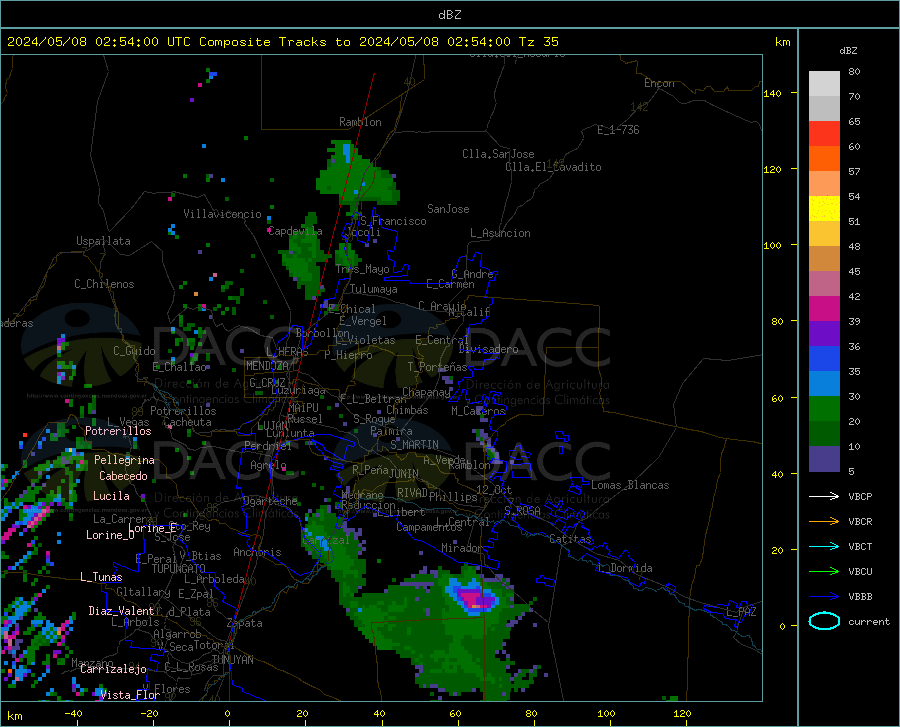Click the cyan VBCT arrow legend icon
The height and width of the screenshot is (727, 900).
824,546
